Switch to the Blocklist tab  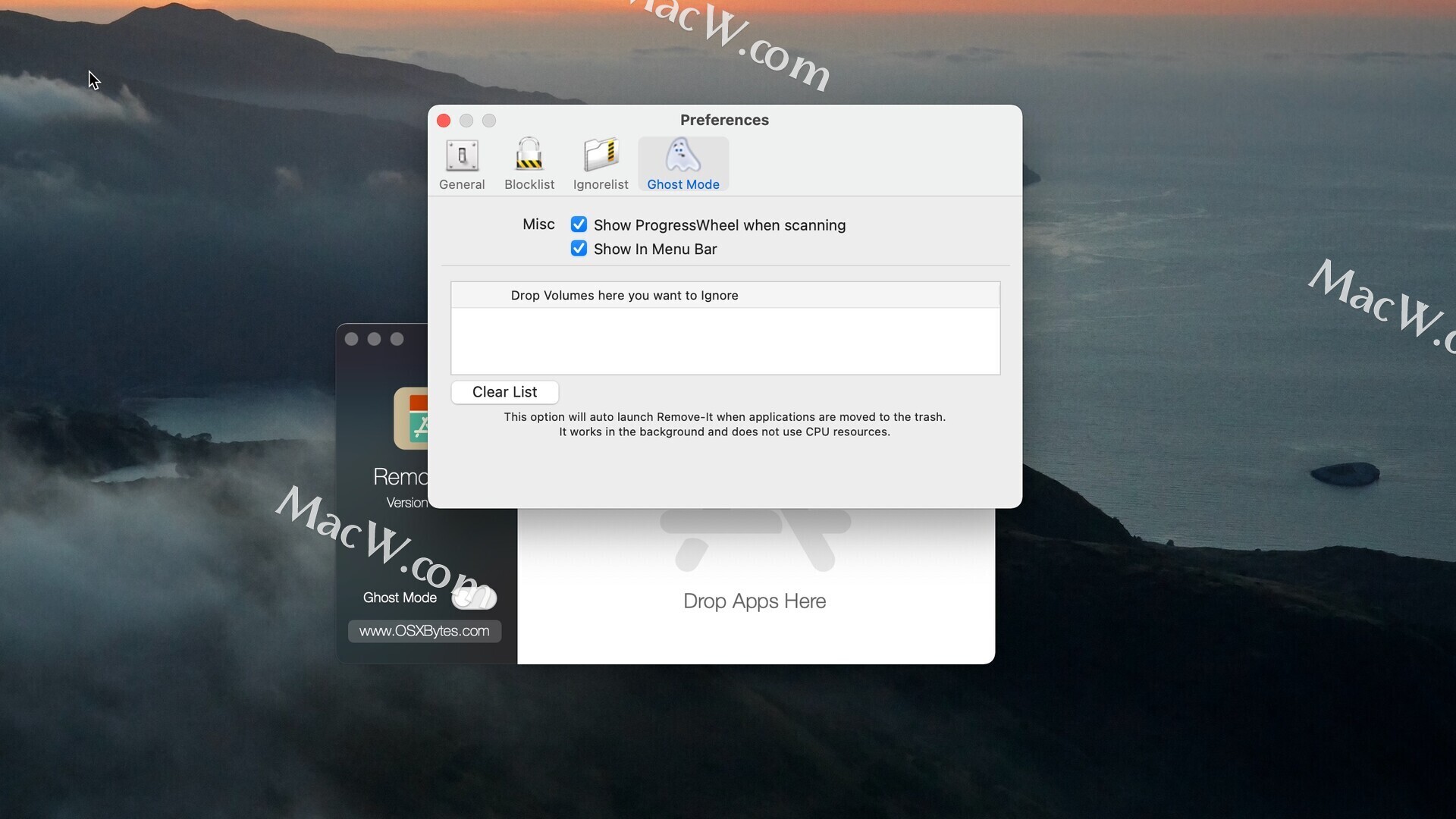click(529, 164)
